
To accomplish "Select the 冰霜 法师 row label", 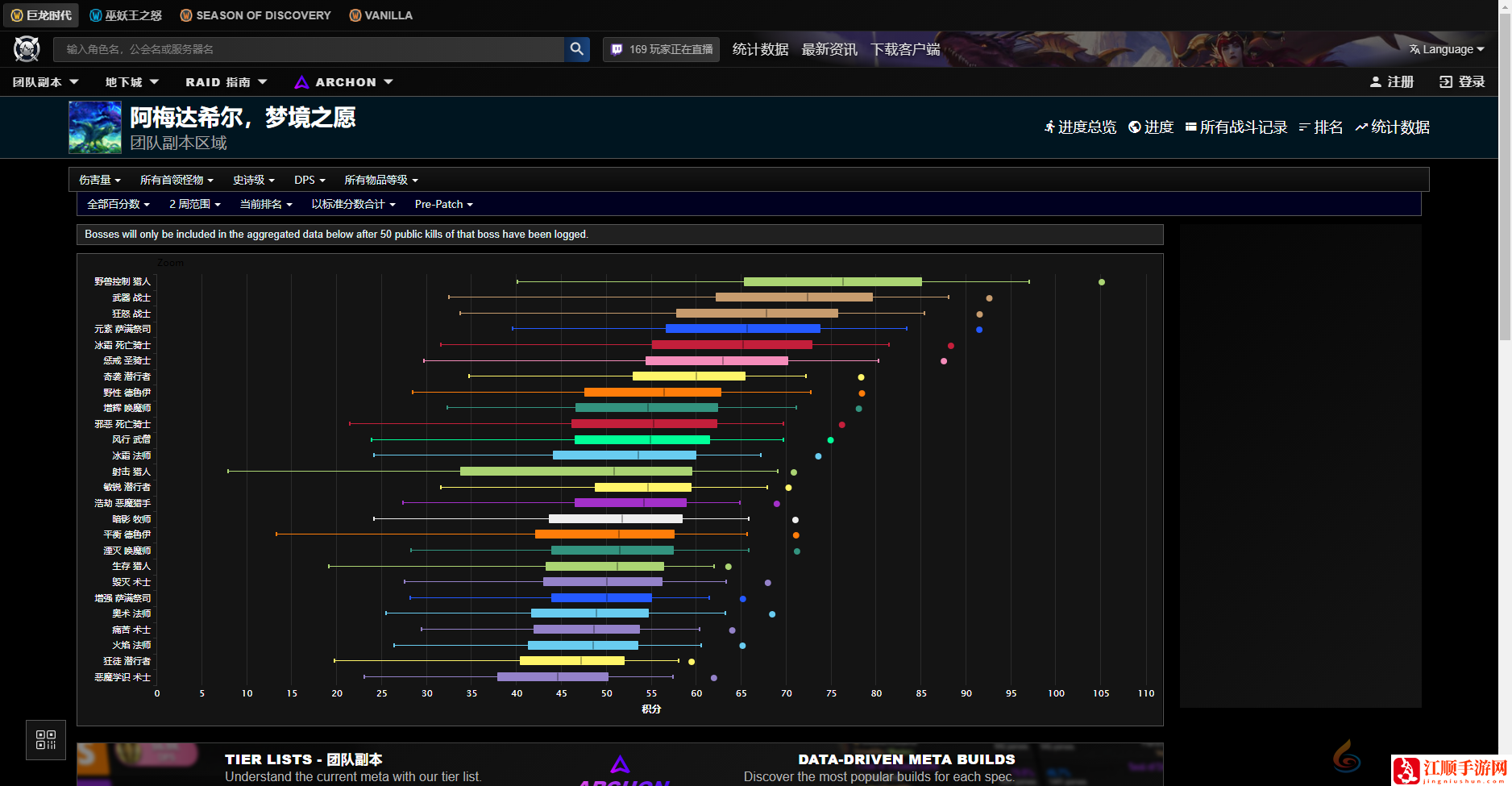I will click(131, 455).
